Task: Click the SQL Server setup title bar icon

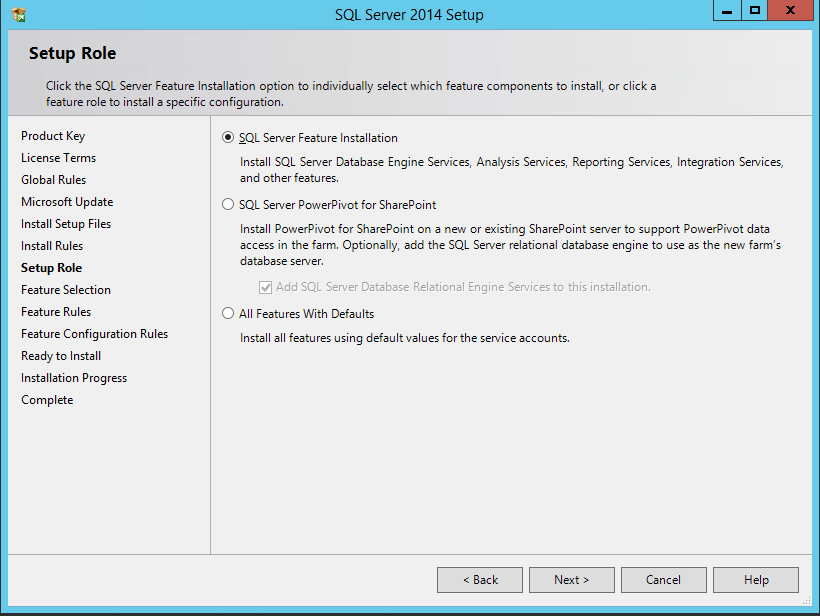Action: pos(18,15)
